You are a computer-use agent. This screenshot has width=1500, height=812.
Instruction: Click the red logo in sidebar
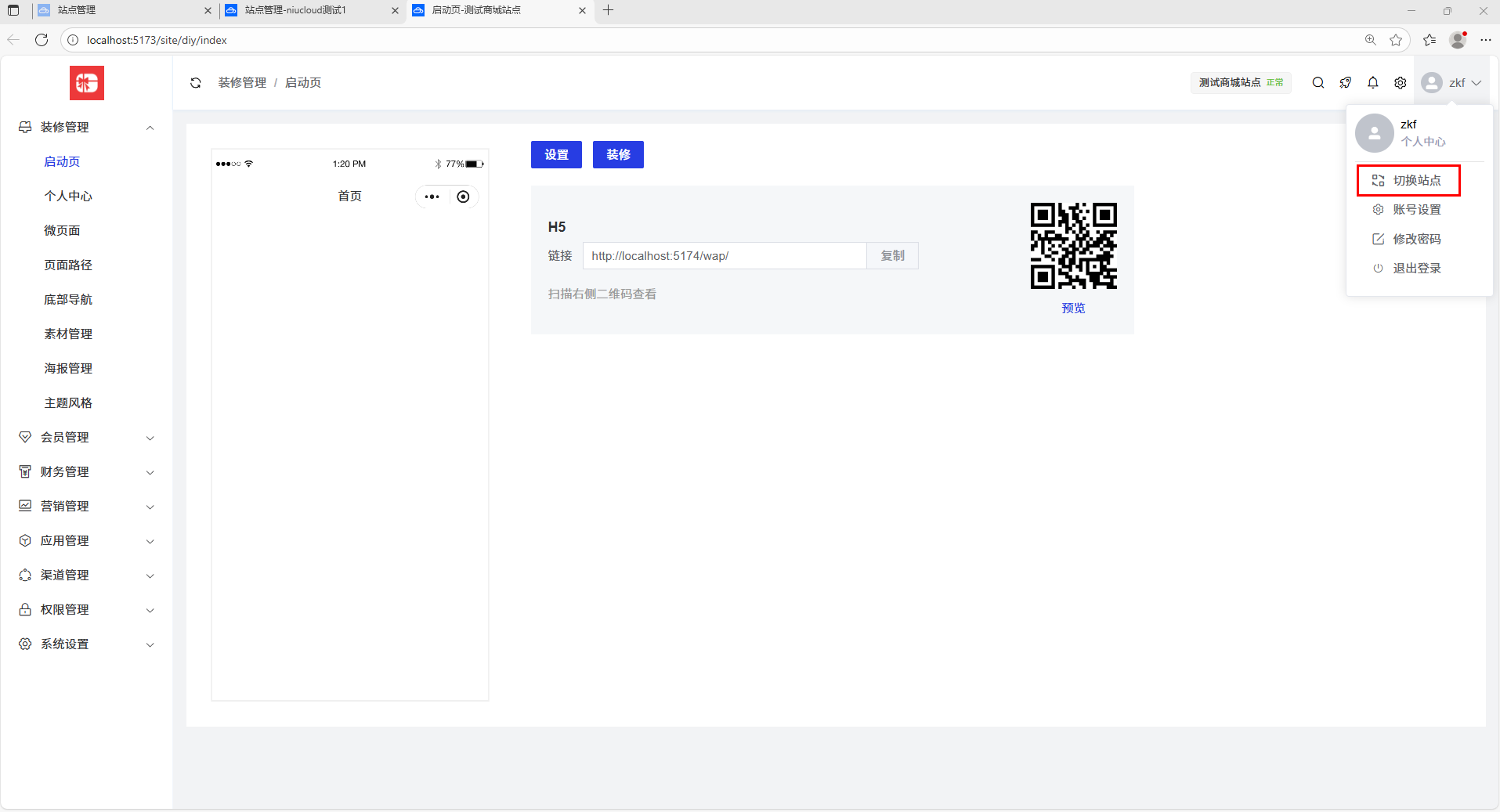(87, 83)
